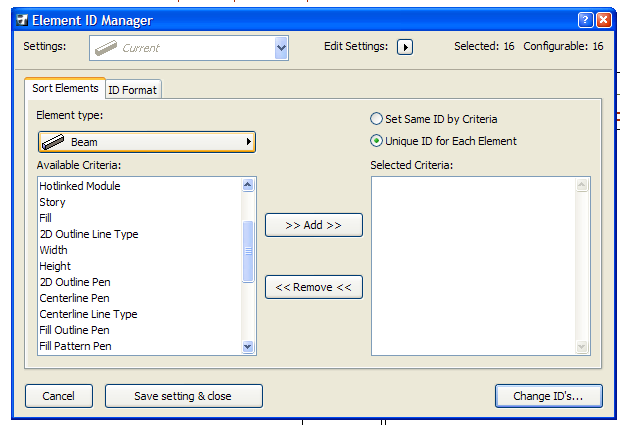Viewport: 620px width, 425px height.
Task: Click the Add button
Action: (313, 225)
